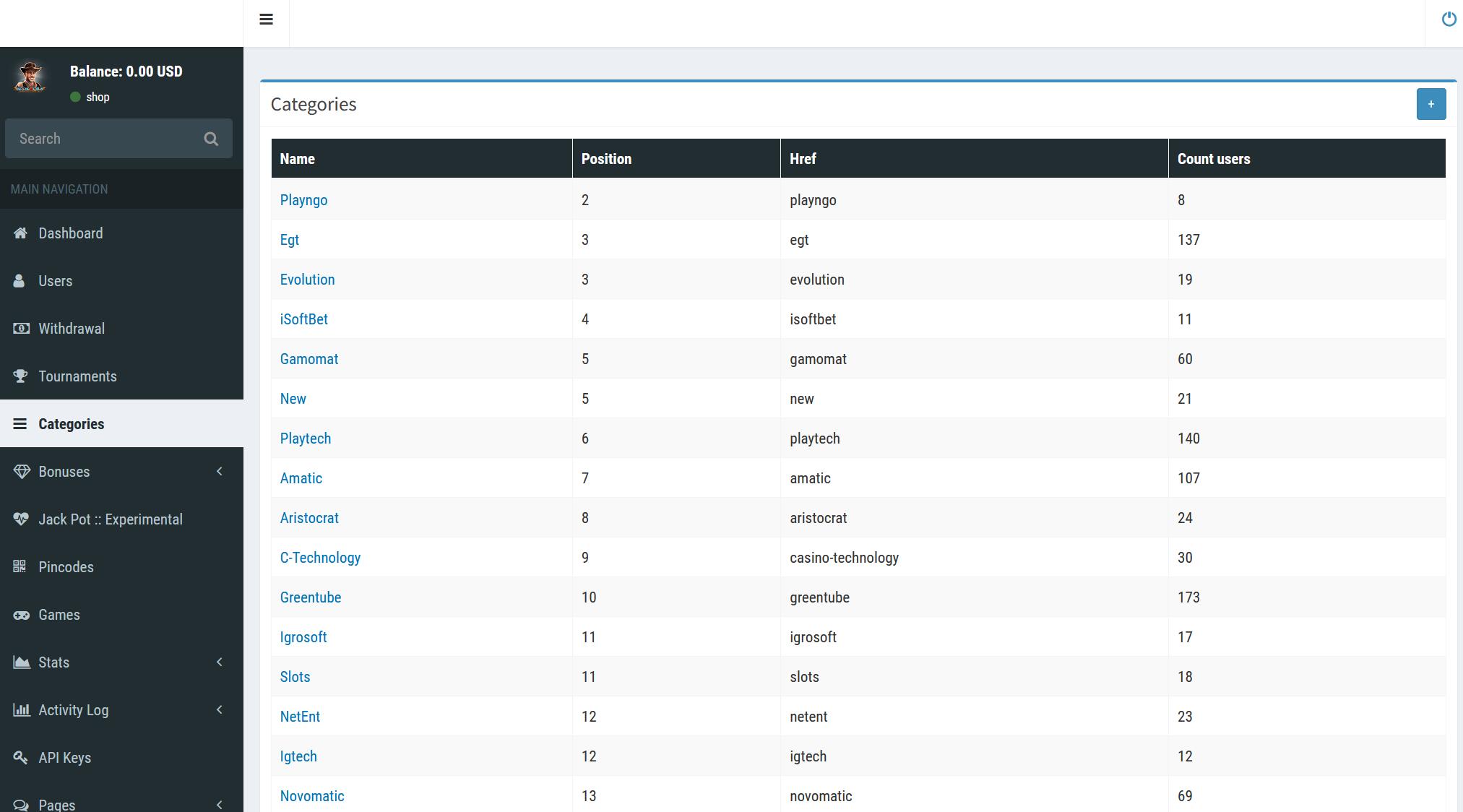Open the Games menu item

[x=121, y=614]
